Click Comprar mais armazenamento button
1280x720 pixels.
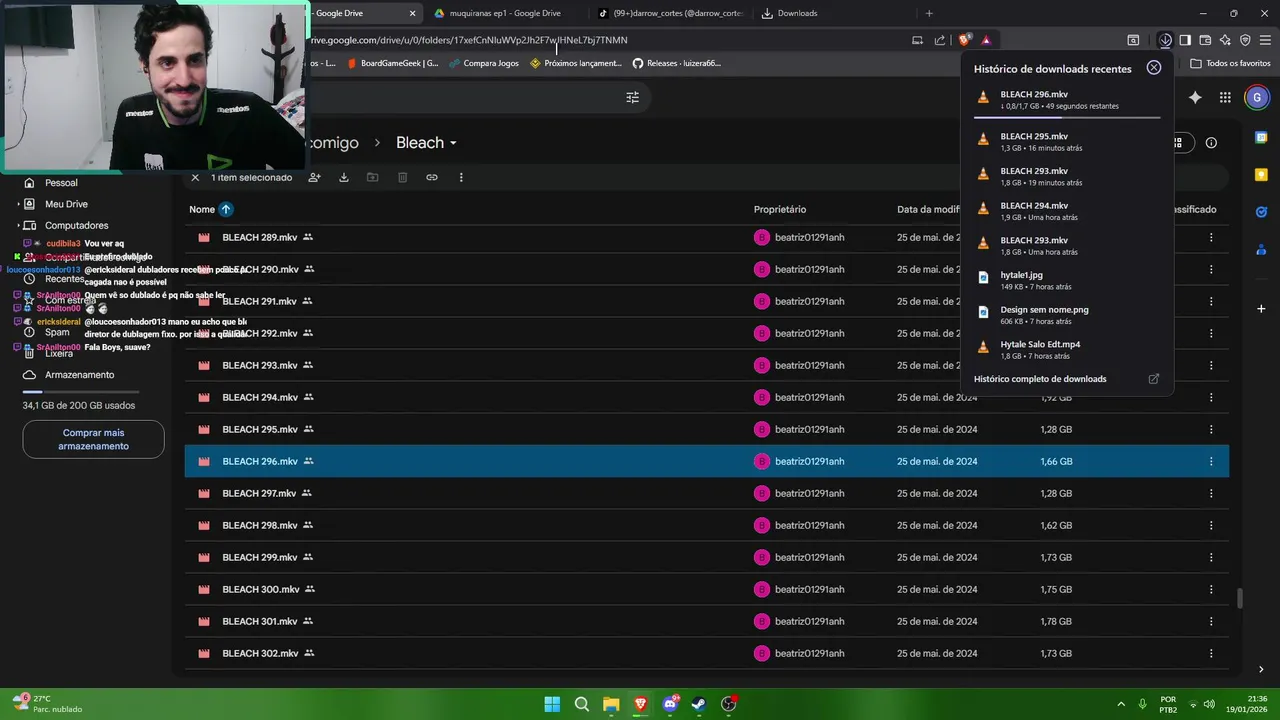93,439
